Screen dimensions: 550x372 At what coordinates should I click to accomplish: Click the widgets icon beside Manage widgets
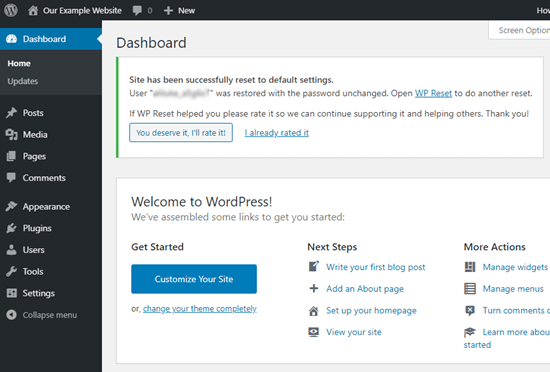[470, 267]
